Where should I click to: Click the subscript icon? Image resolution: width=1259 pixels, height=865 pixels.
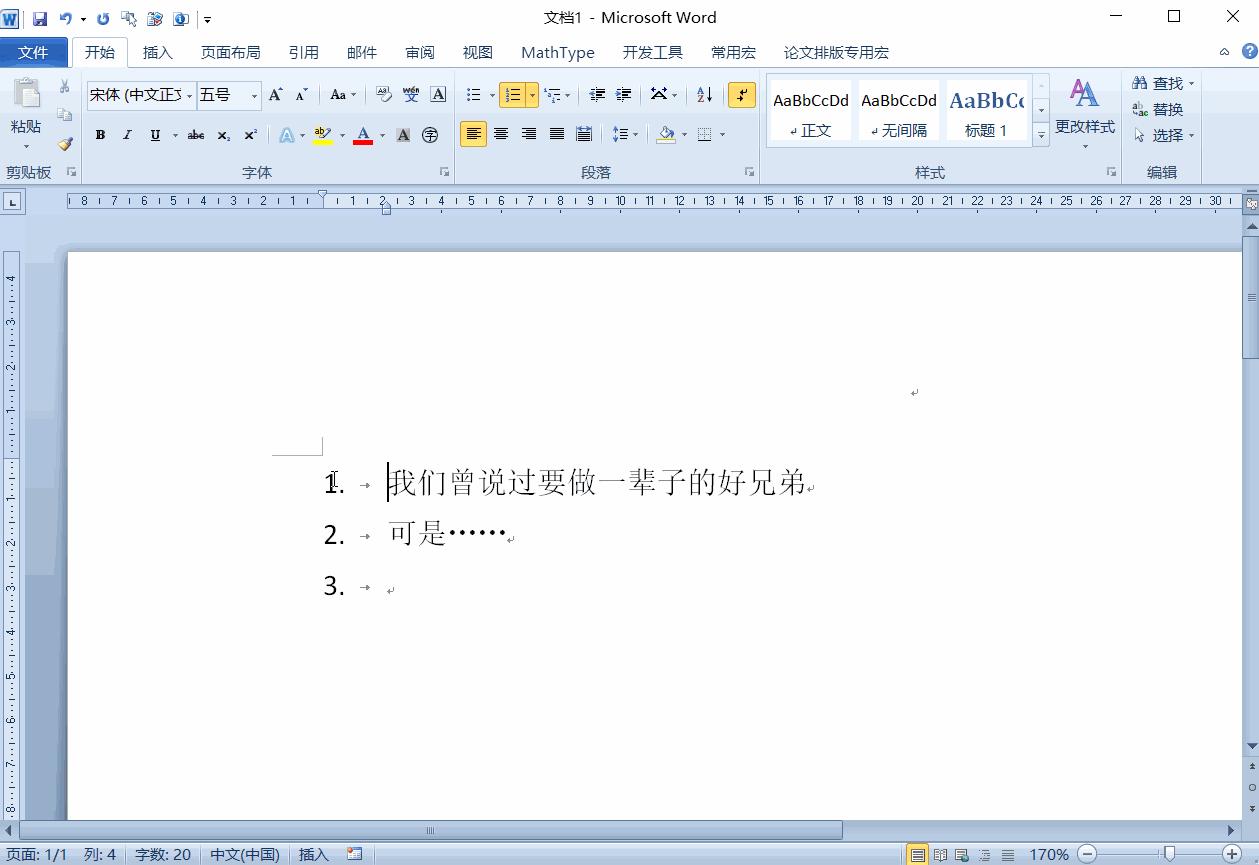[x=223, y=133]
